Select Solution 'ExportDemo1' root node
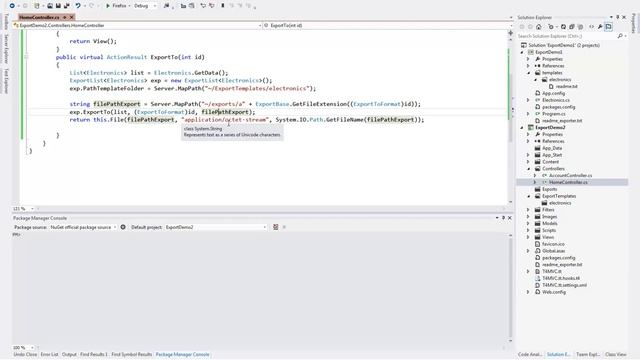This screenshot has width=640, height=360. (x=564, y=45)
